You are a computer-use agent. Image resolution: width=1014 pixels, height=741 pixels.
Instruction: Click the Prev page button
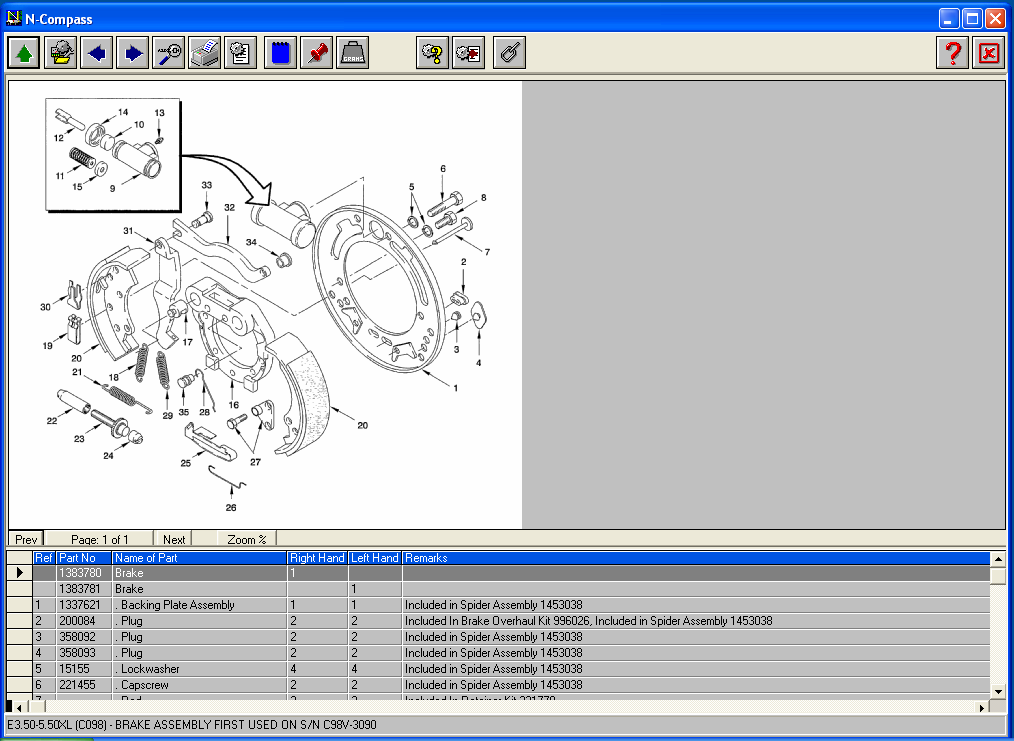pyautogui.click(x=26, y=539)
